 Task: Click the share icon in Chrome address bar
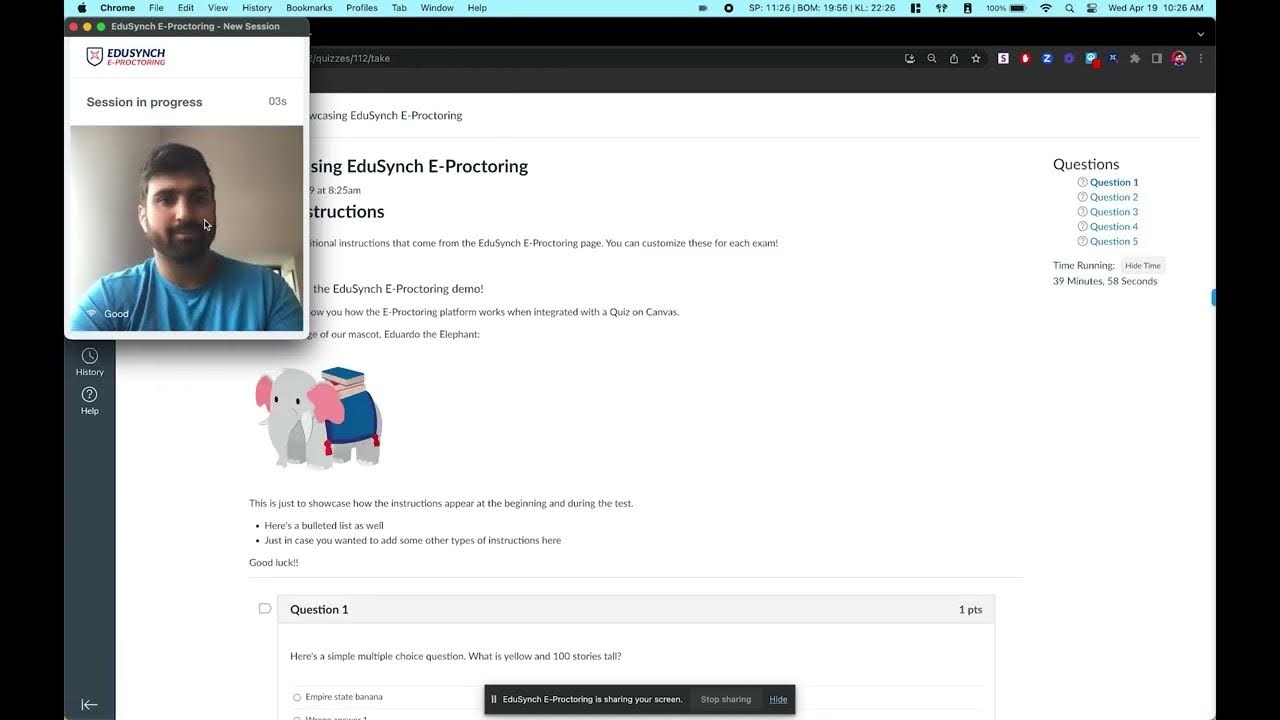[x=954, y=58]
